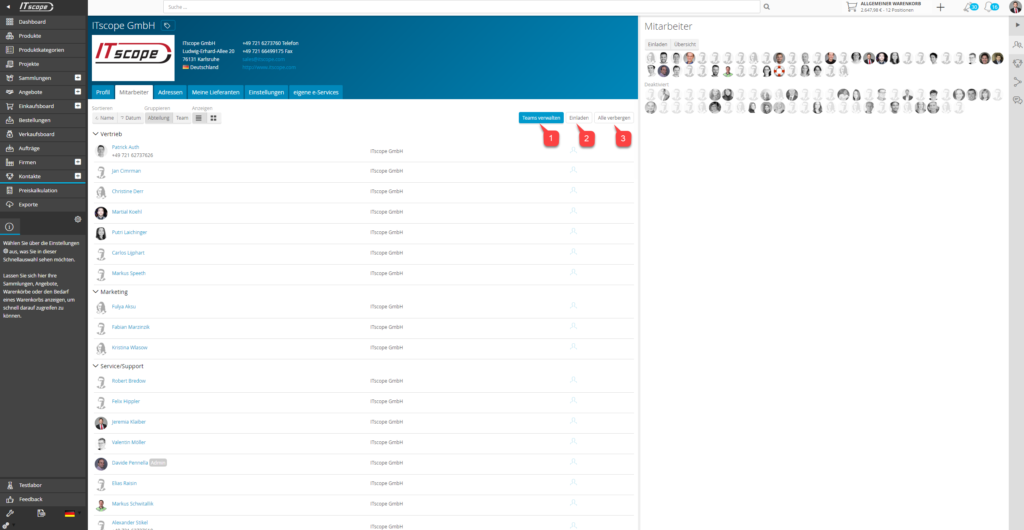Image resolution: width=1024 pixels, height=530 pixels.
Task: Switch to the Profil tab
Action: point(103,93)
